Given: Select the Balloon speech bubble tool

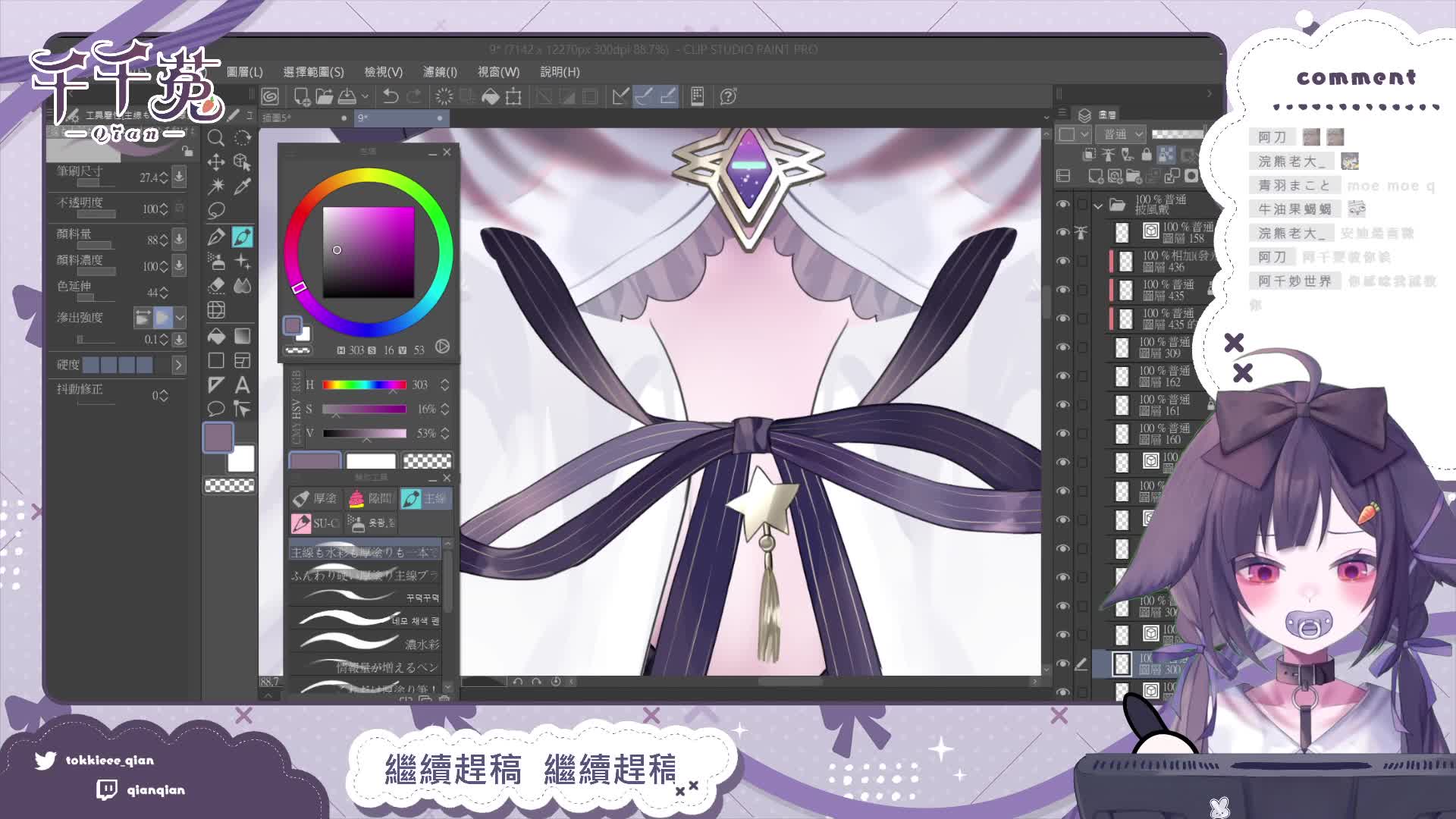Looking at the screenshot, I should 216,409.
